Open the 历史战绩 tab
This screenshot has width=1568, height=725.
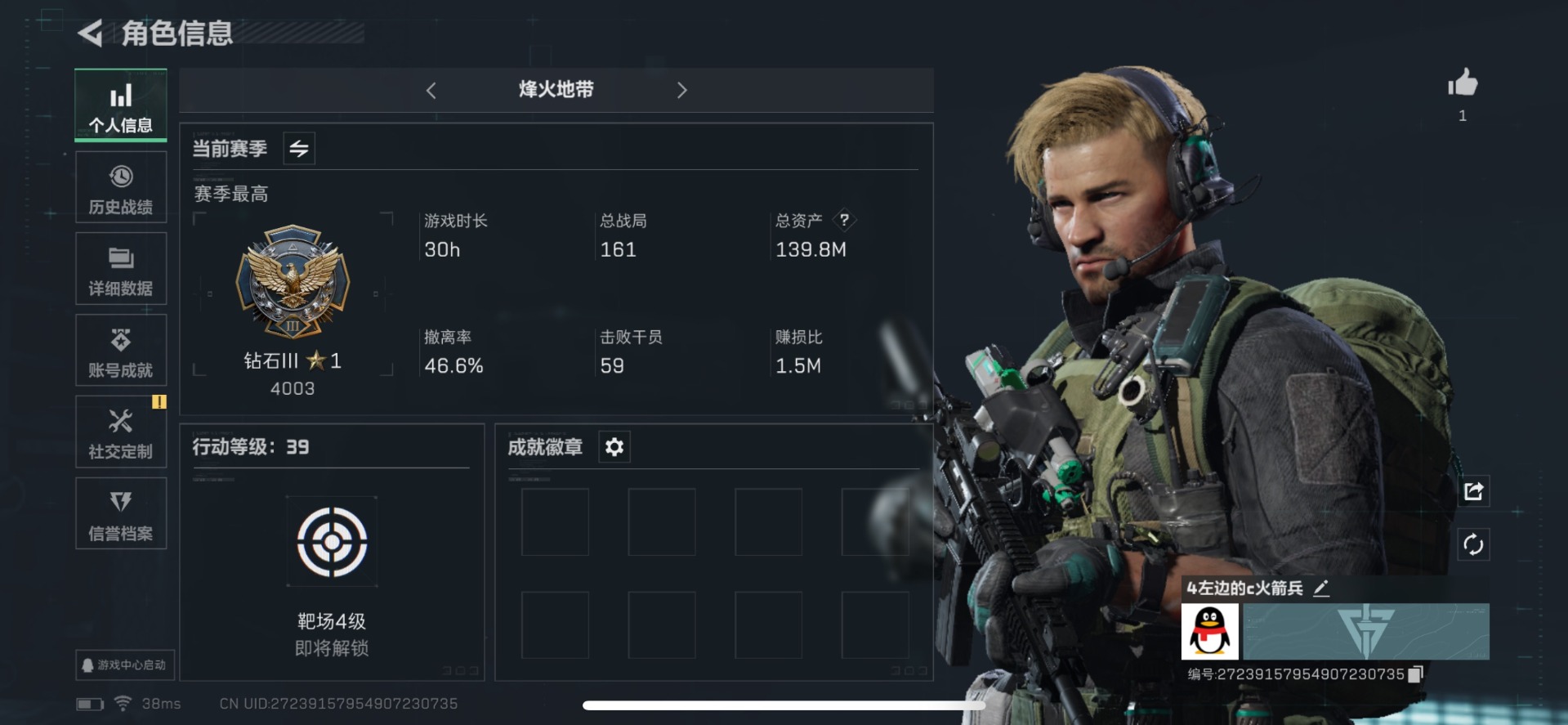(x=121, y=187)
